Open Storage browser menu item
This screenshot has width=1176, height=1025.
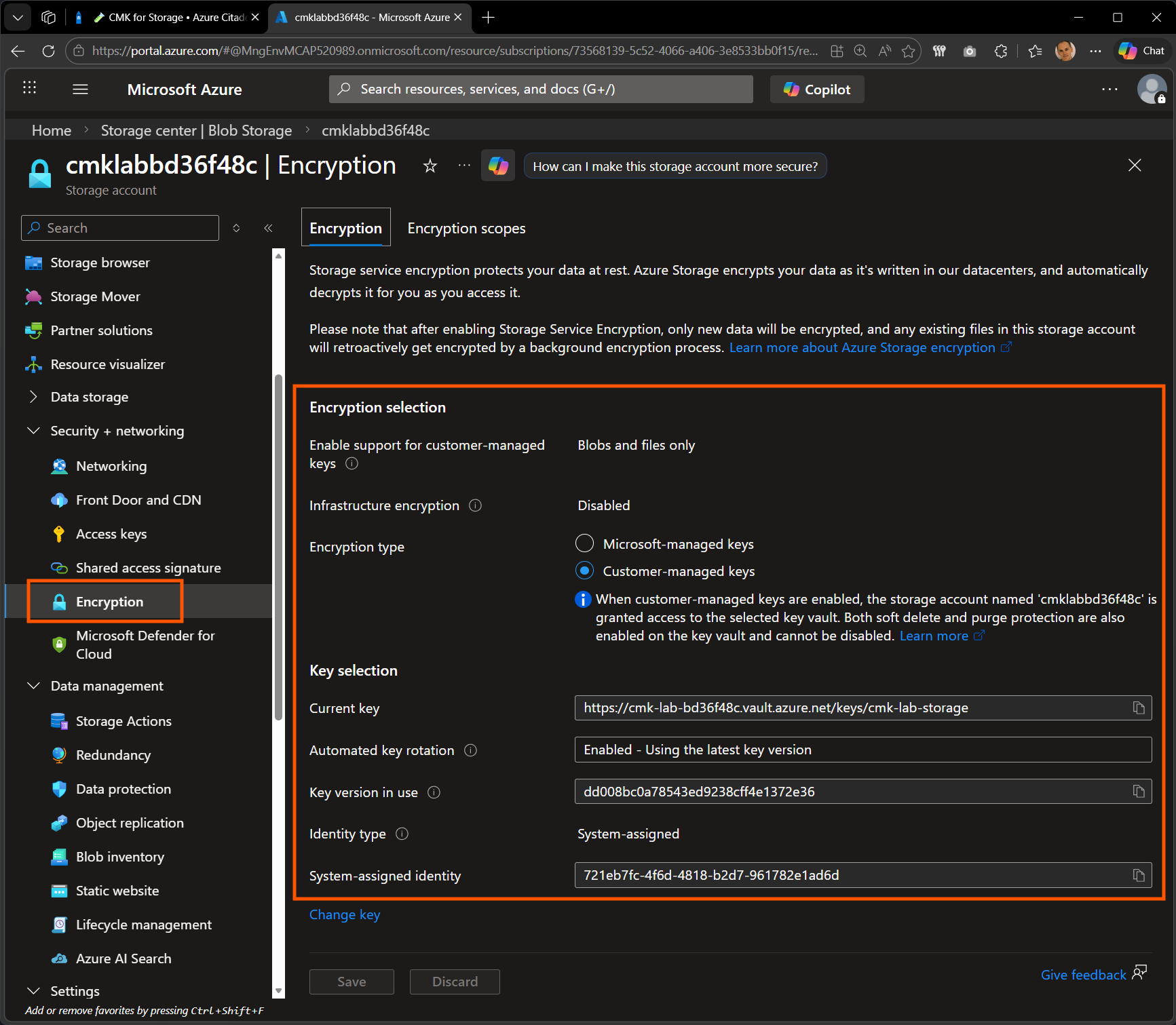point(100,263)
